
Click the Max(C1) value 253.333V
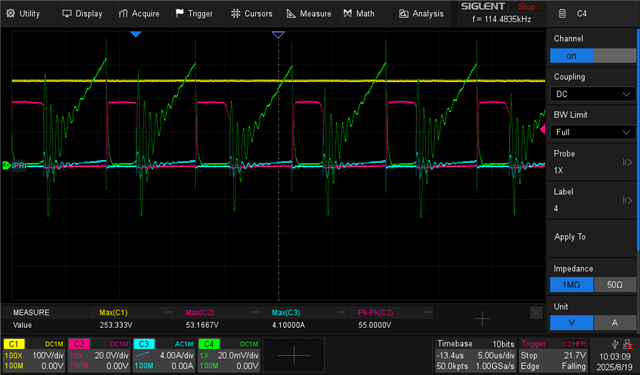point(116,325)
